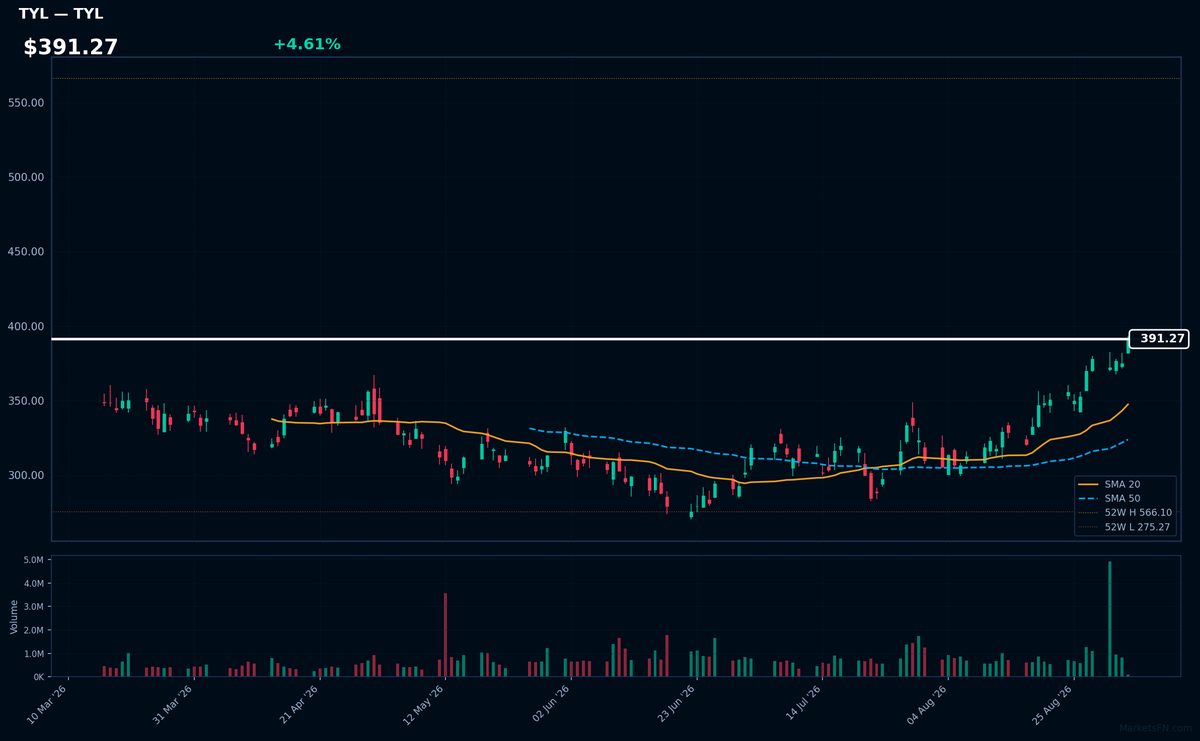Click the 3.0M volume axis label
The width and height of the screenshot is (1200, 741).
(34, 607)
